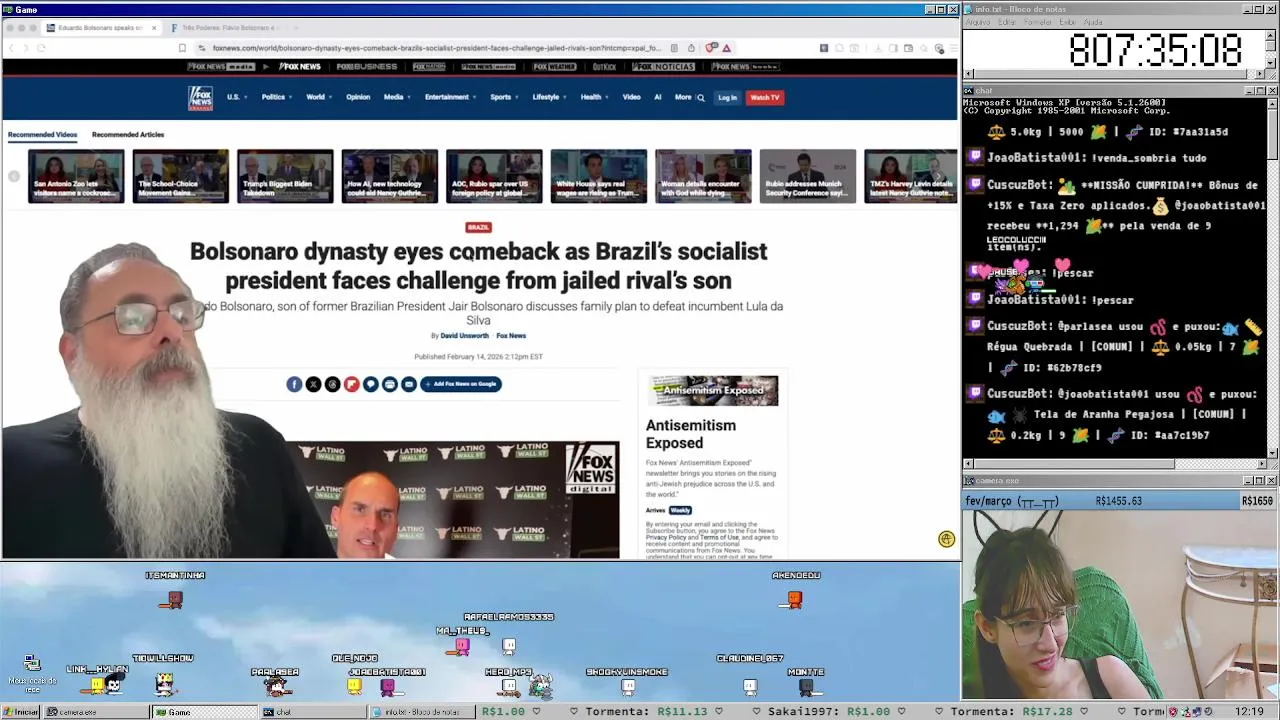Click the system tray clock
The width and height of the screenshot is (1280, 720).
1249,712
